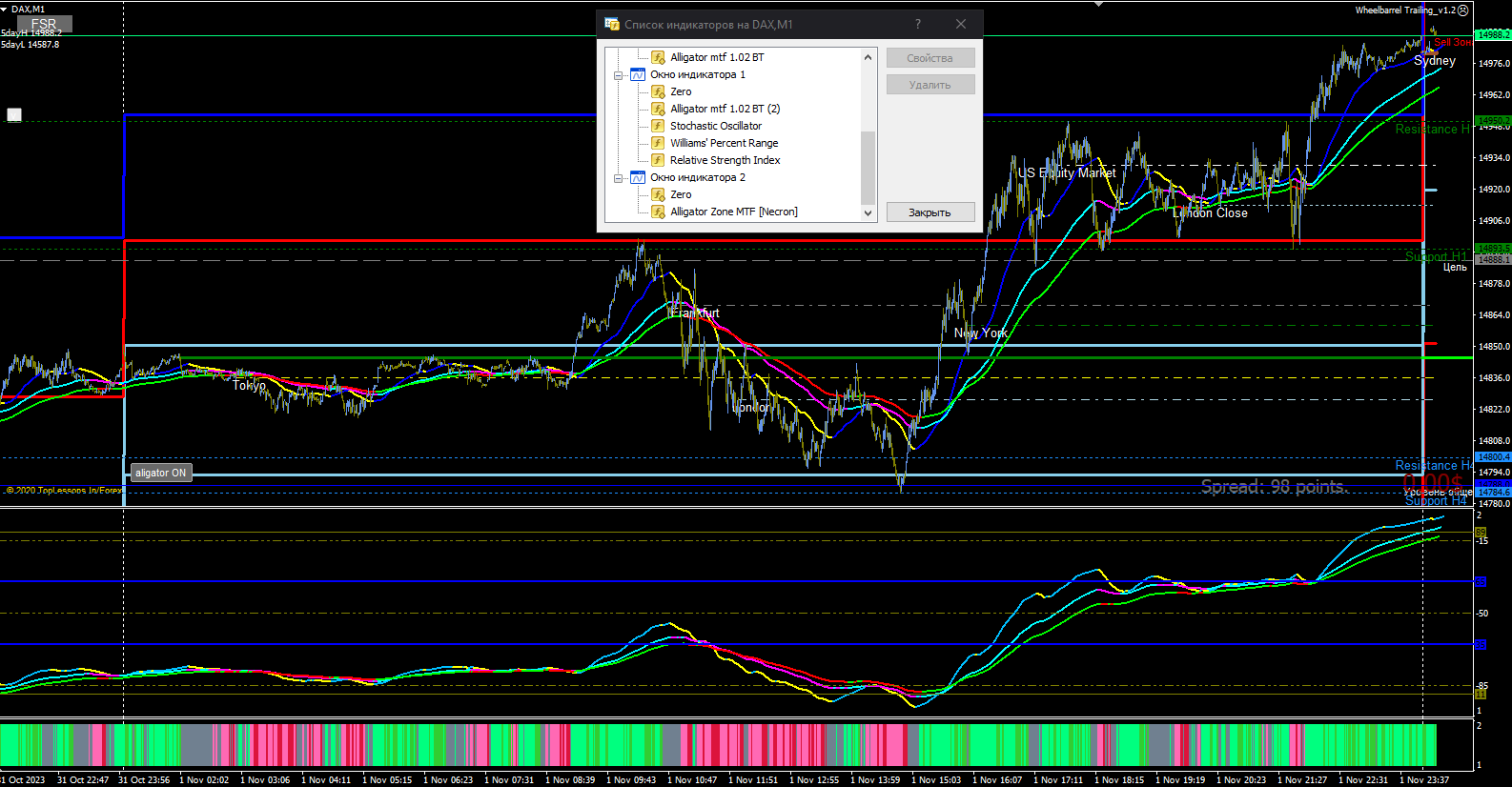The image size is (1512, 787).
Task: Click the dialog's indicator list title icon
Action: [612, 24]
